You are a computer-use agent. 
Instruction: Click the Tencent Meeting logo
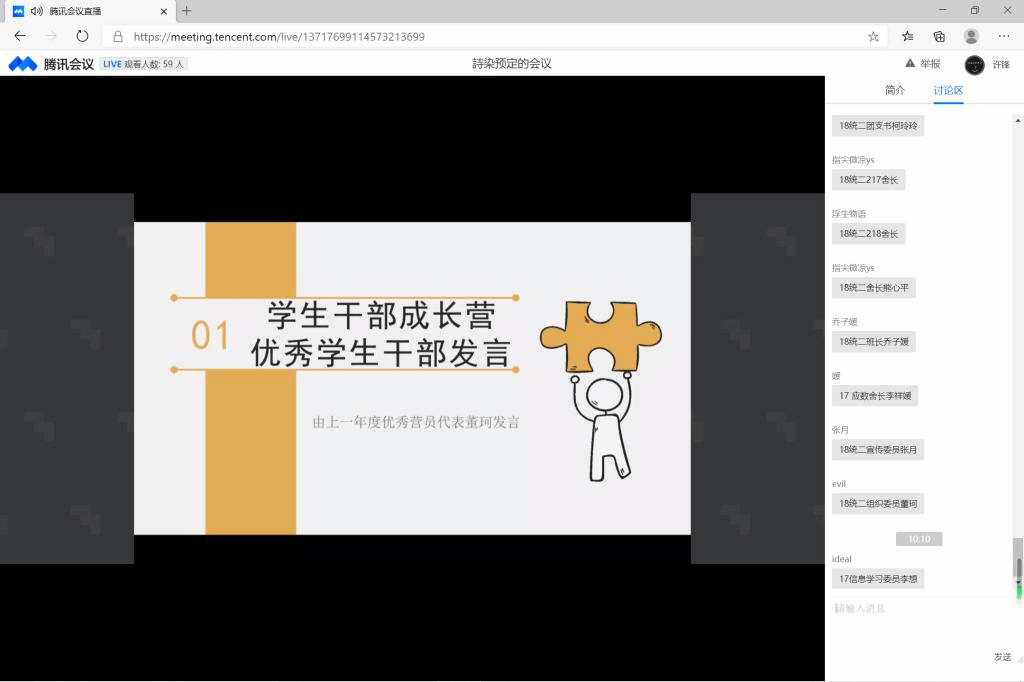[x=51, y=64]
